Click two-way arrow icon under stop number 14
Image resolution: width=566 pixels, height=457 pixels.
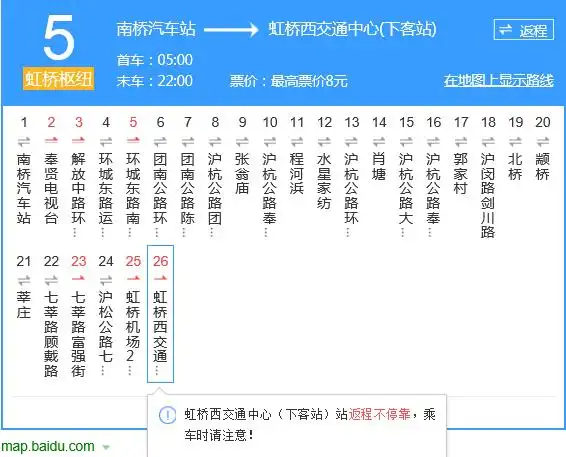point(379,142)
